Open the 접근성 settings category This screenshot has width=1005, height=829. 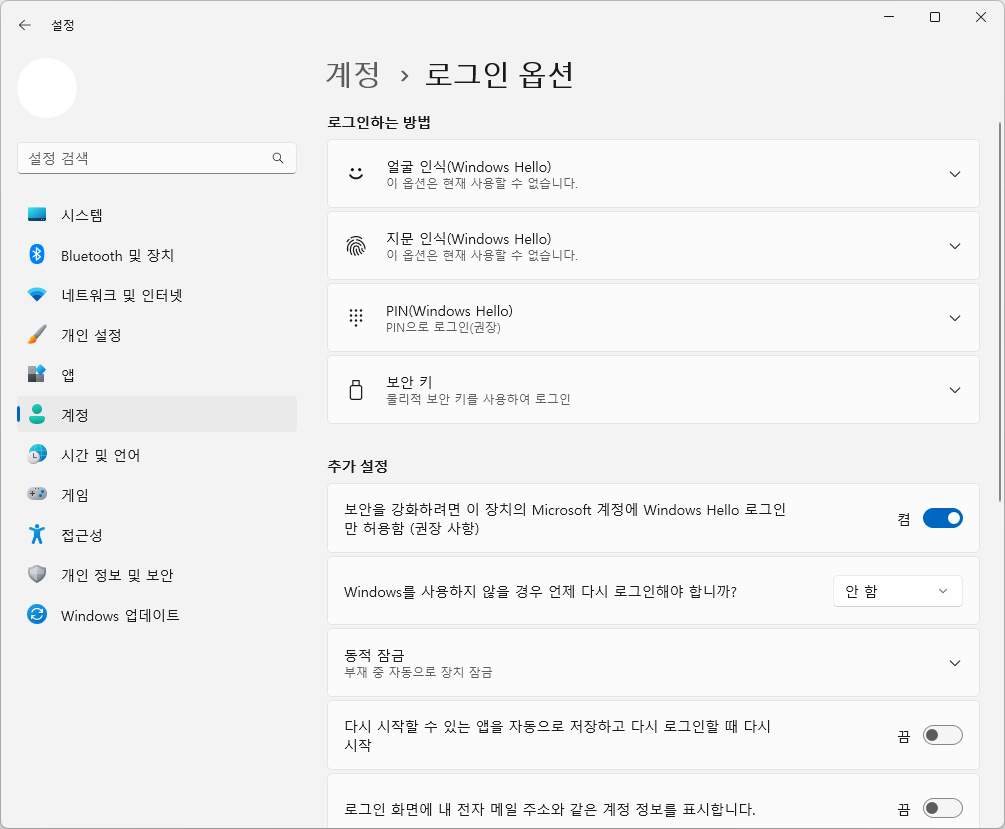click(156, 535)
